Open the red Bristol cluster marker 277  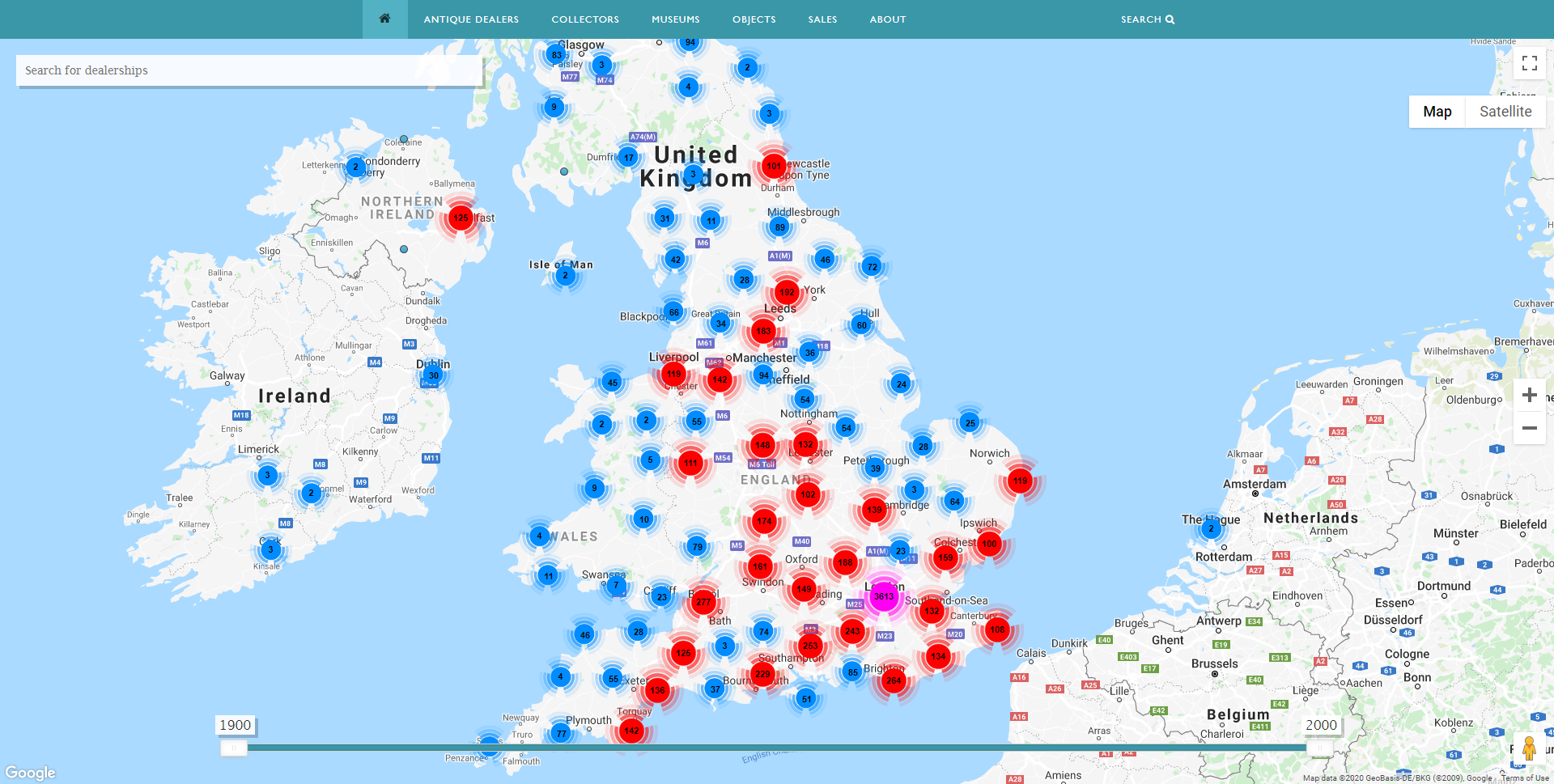click(703, 602)
